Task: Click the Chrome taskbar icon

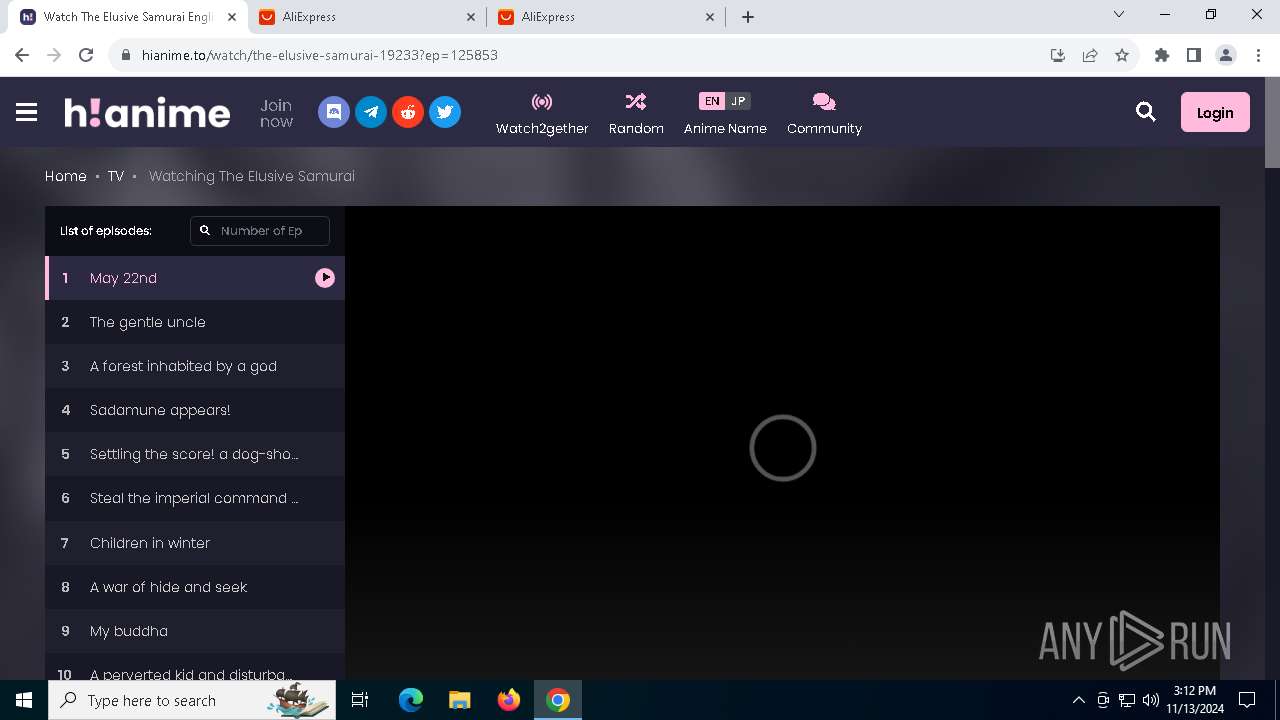Action: (x=558, y=700)
